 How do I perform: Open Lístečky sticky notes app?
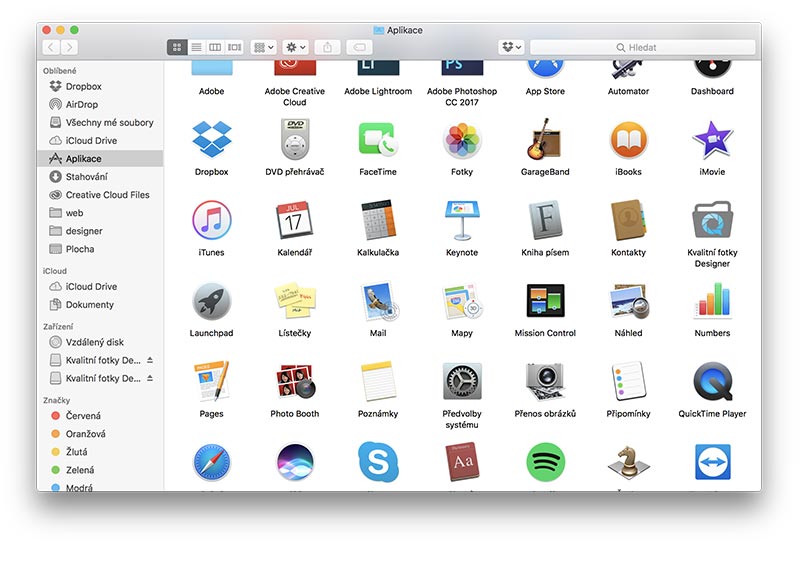tap(295, 301)
